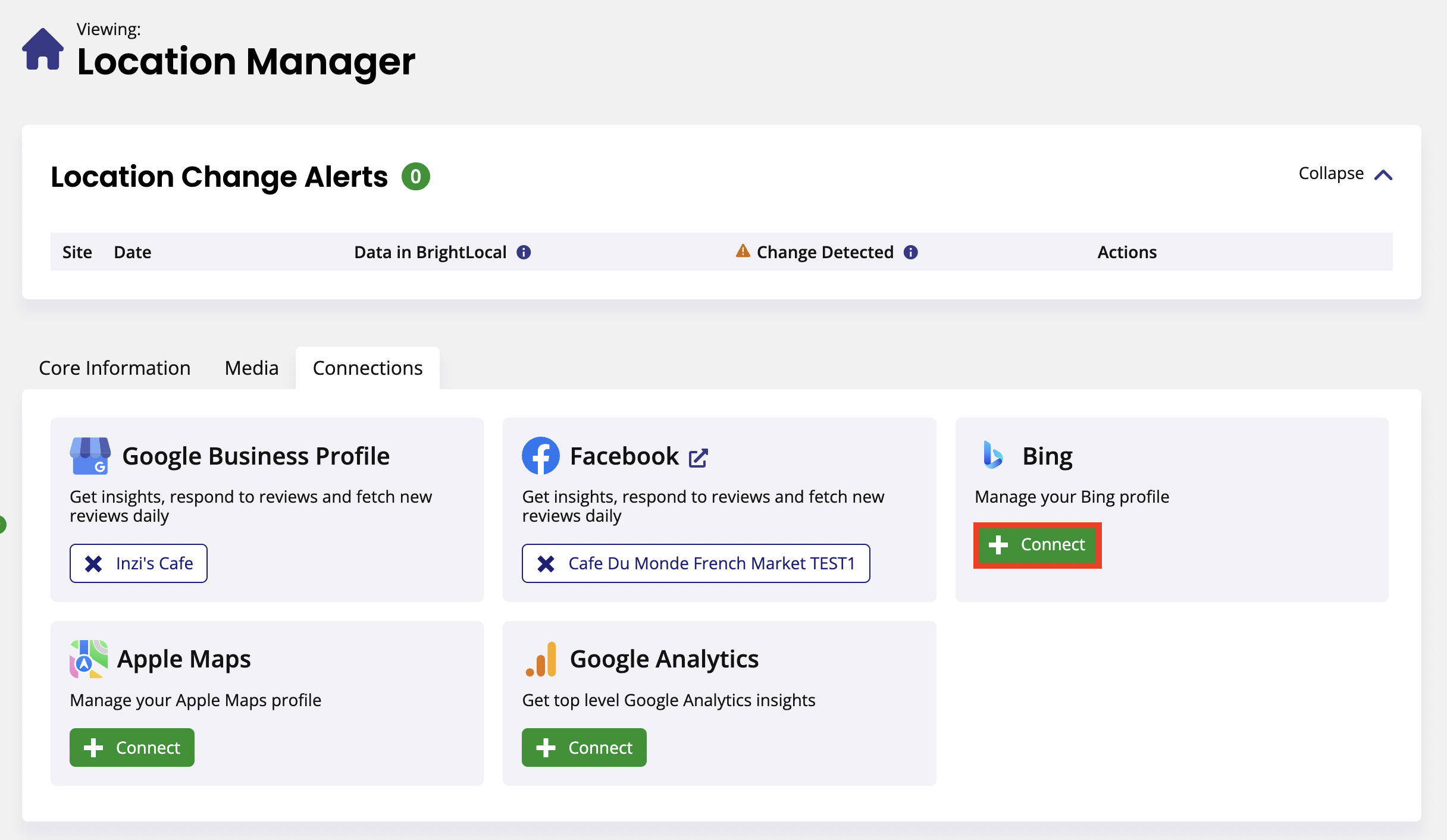
Task: Open info tooltip for Data in BrightLocal
Action: [524, 252]
